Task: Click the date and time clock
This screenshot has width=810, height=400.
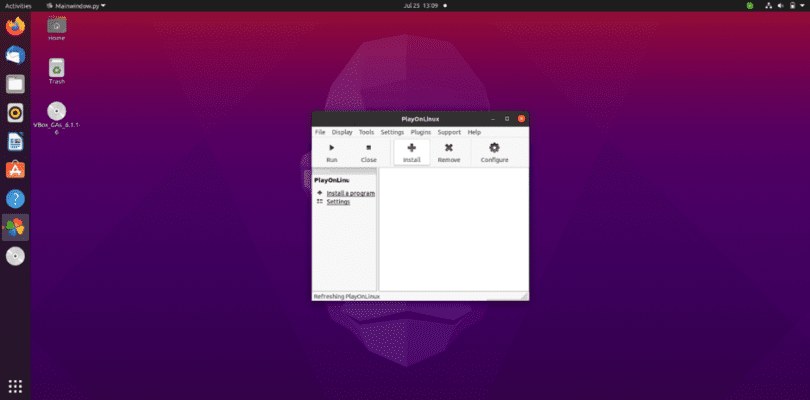Action: (x=420, y=6)
